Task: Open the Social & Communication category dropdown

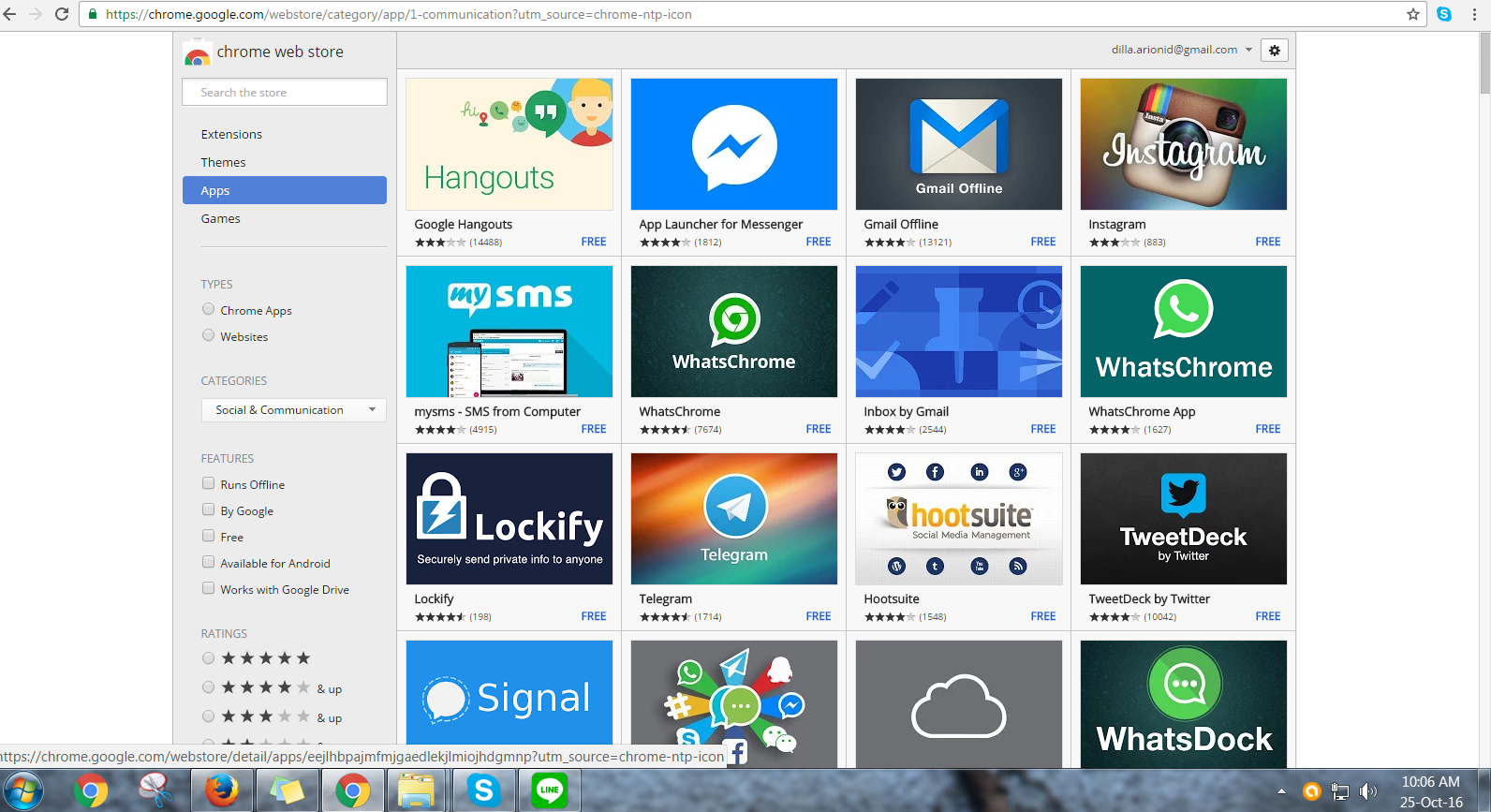Action: coord(294,410)
